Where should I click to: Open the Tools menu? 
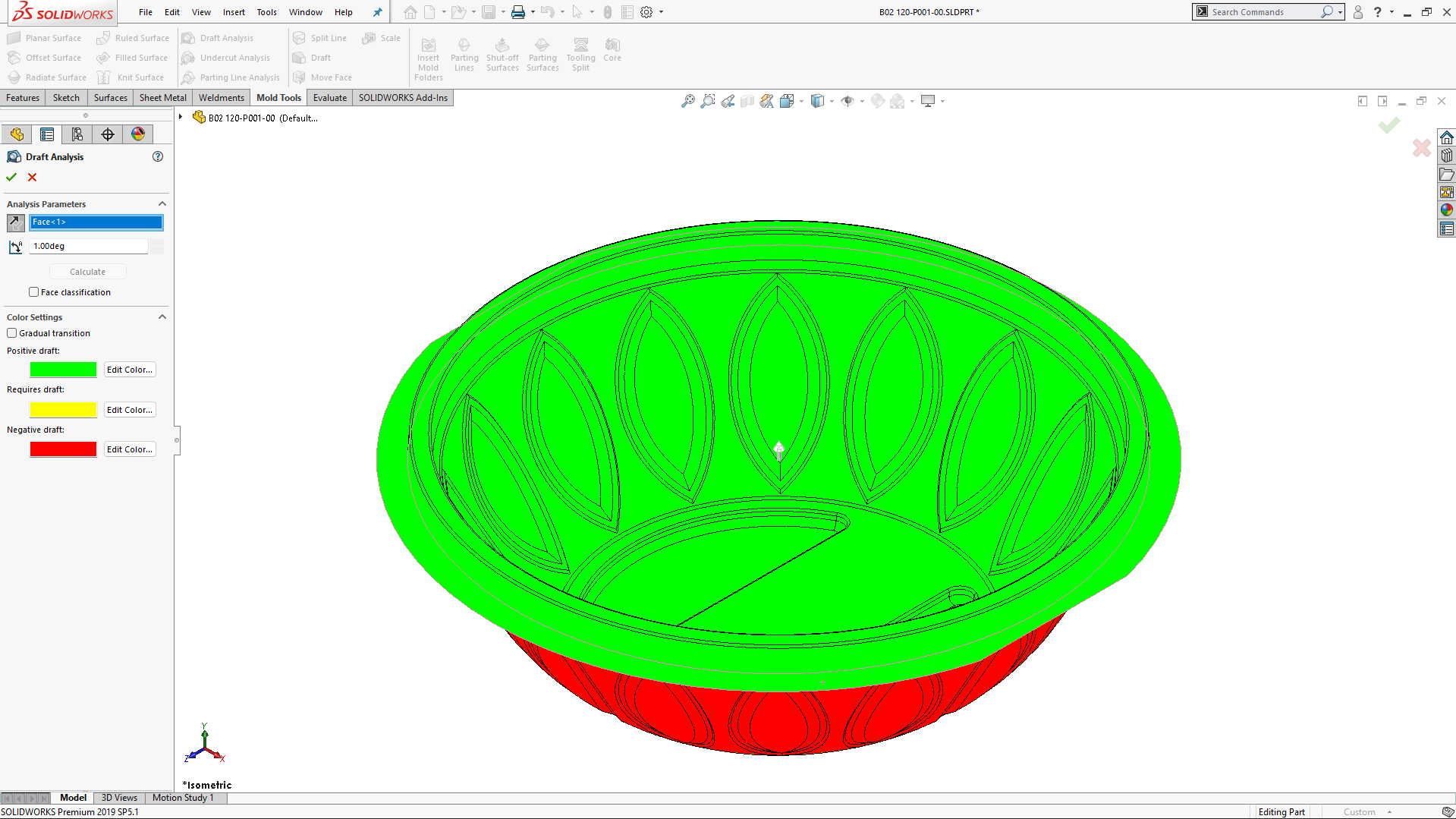266,12
